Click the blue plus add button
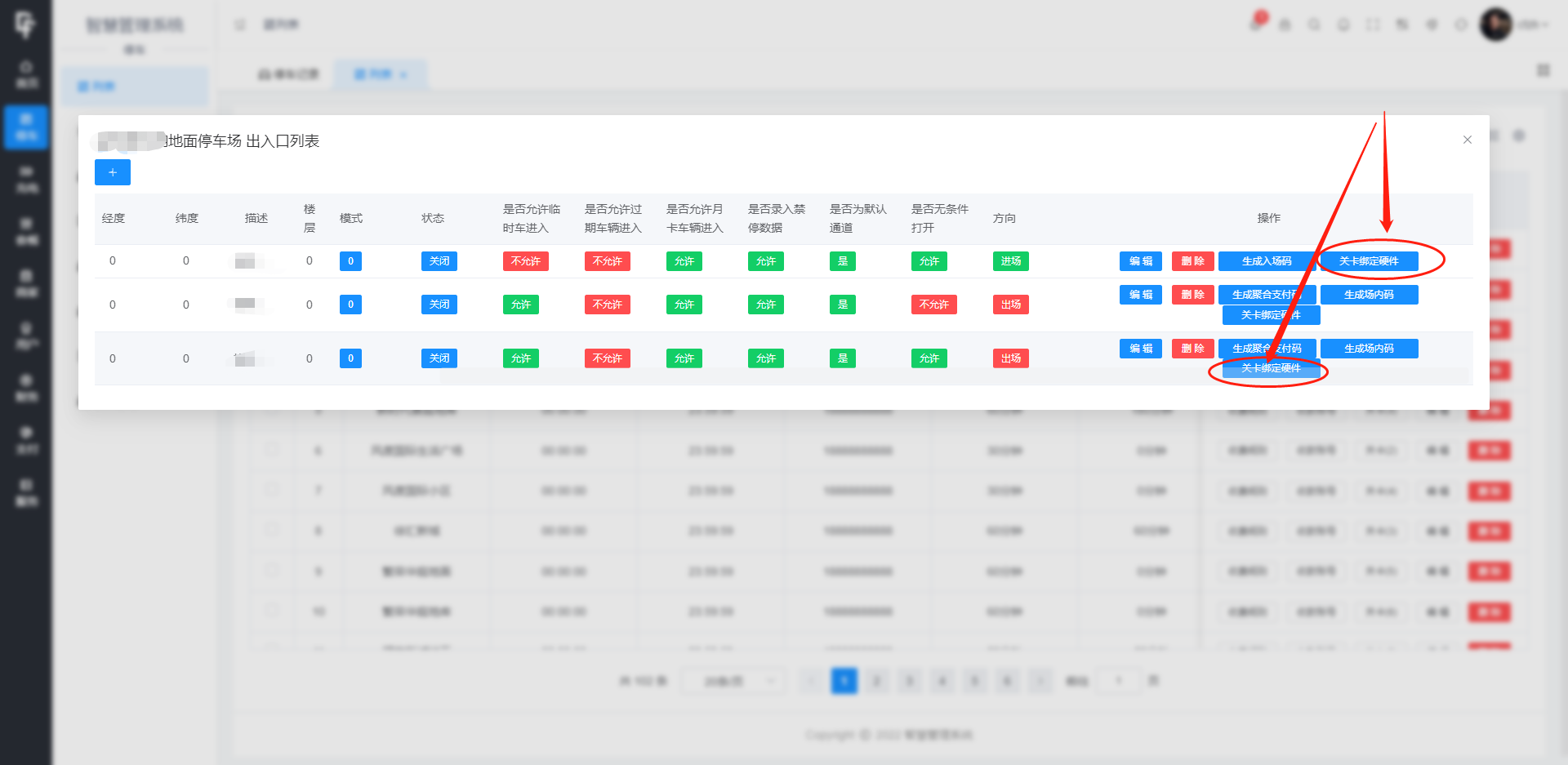 [x=113, y=172]
